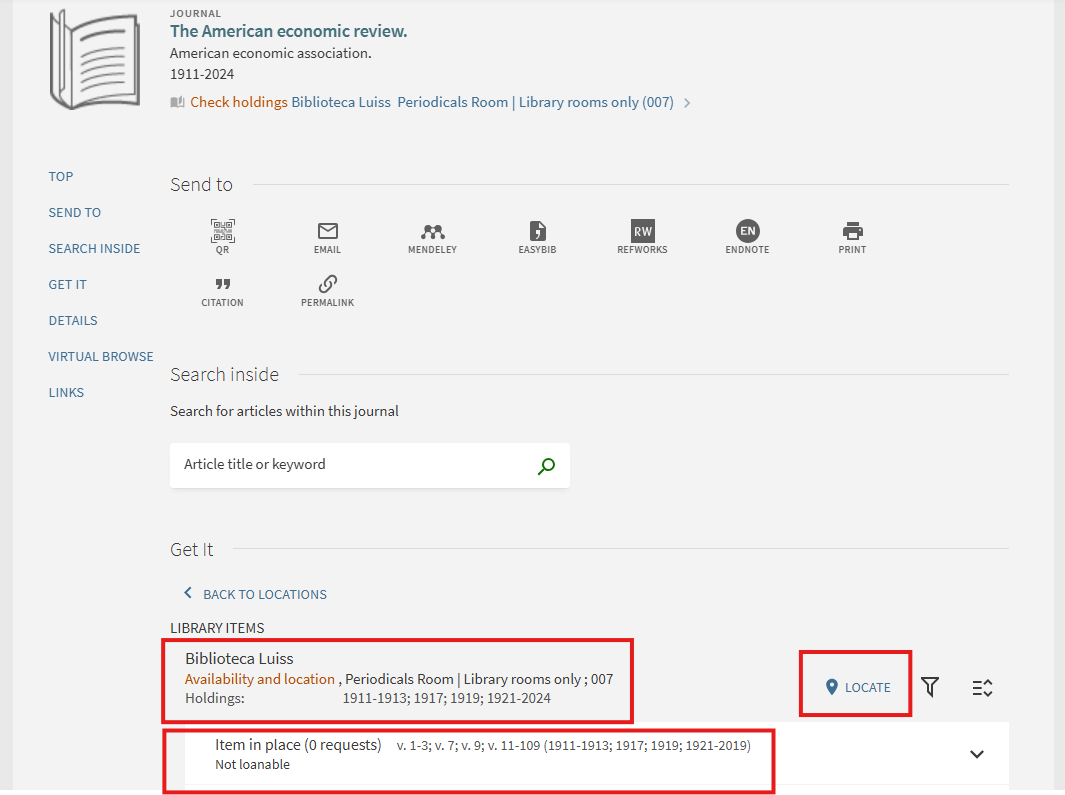Screen dimensions: 1065x795
Task: Copy the Permalink for this journal
Action: point(327,285)
